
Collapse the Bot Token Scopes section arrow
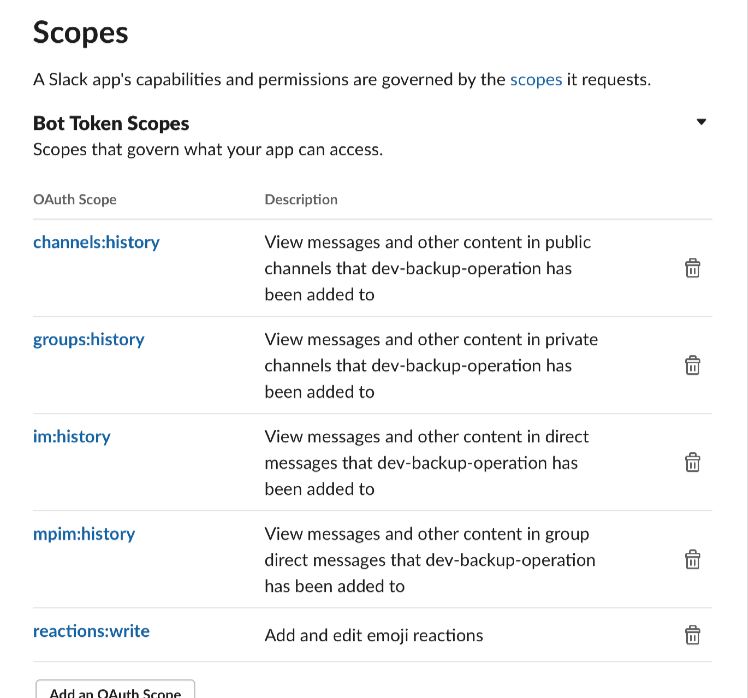701,122
